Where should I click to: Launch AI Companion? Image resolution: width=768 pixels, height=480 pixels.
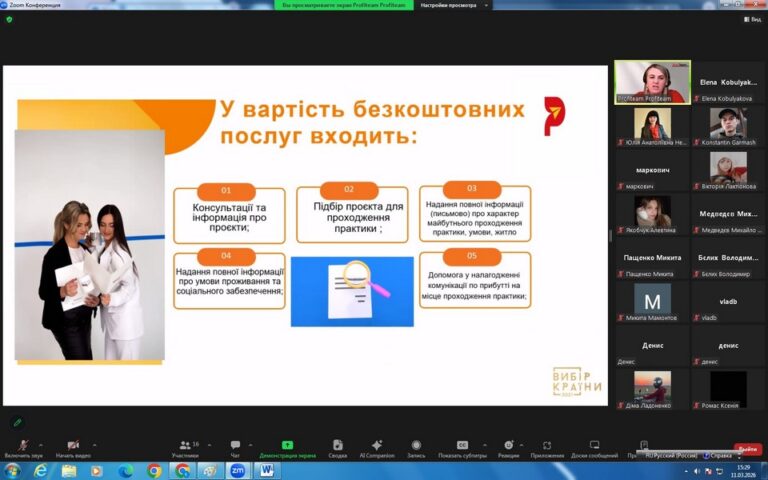pos(377,447)
